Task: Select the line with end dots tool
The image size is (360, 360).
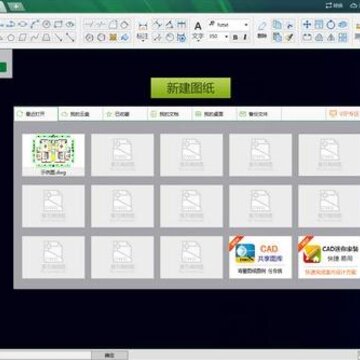Action: (70, 37)
